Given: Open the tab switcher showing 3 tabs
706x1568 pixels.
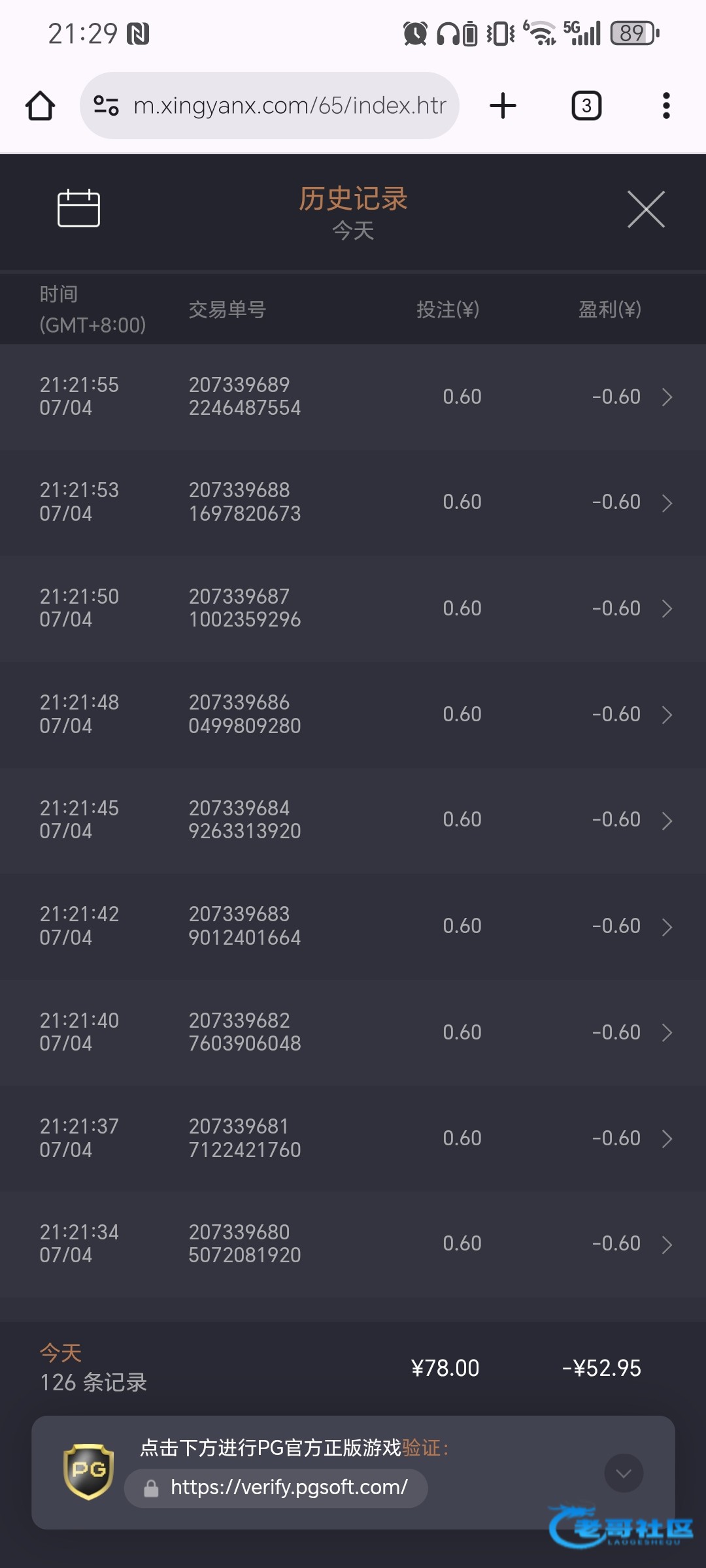Looking at the screenshot, I should click(586, 106).
